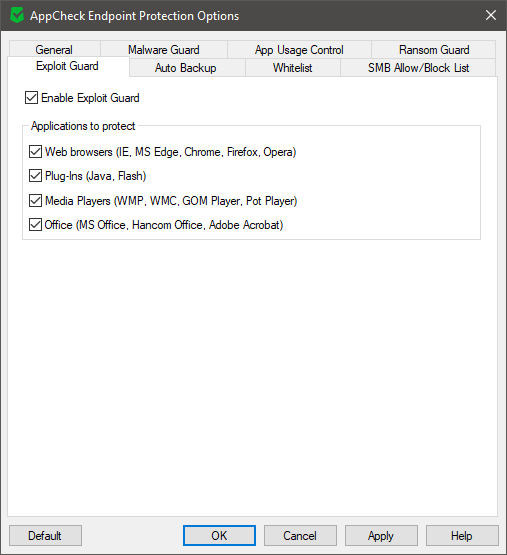Click the Cancel button
The width and height of the screenshot is (507, 555).
click(300, 536)
